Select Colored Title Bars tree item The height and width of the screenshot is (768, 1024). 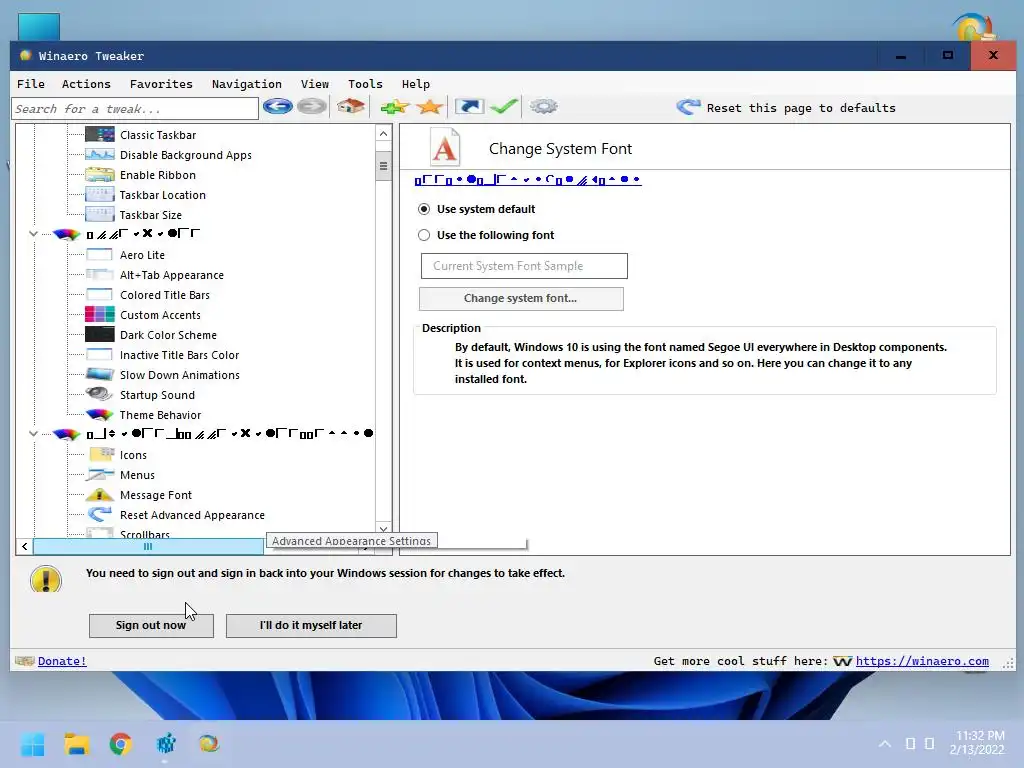click(x=165, y=295)
